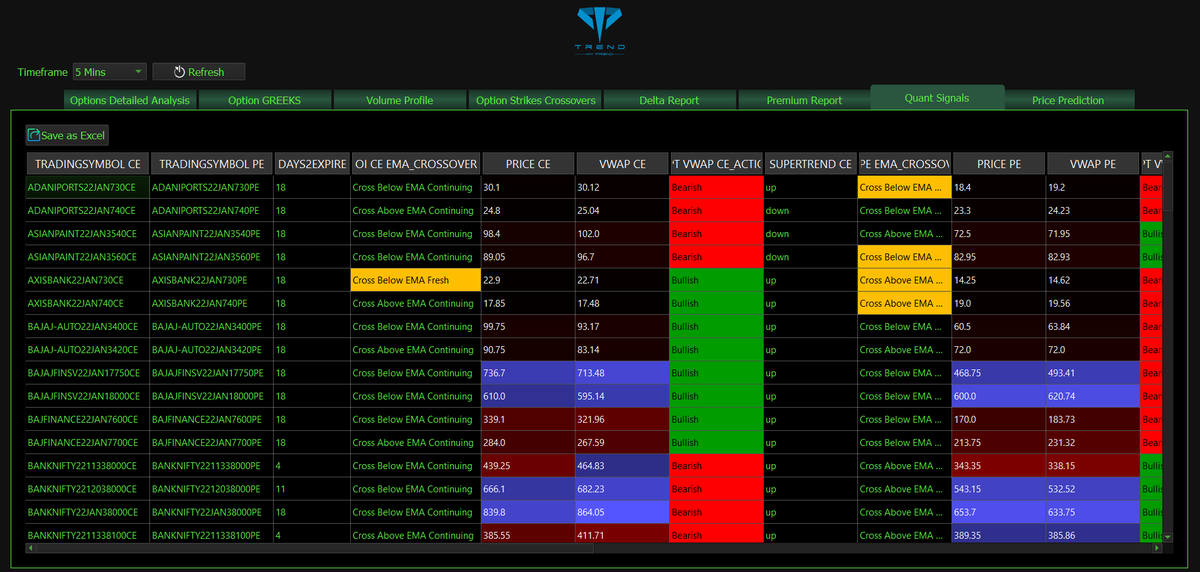Open the Premium Report tab
Image resolution: width=1200 pixels, height=572 pixels.
pos(804,100)
